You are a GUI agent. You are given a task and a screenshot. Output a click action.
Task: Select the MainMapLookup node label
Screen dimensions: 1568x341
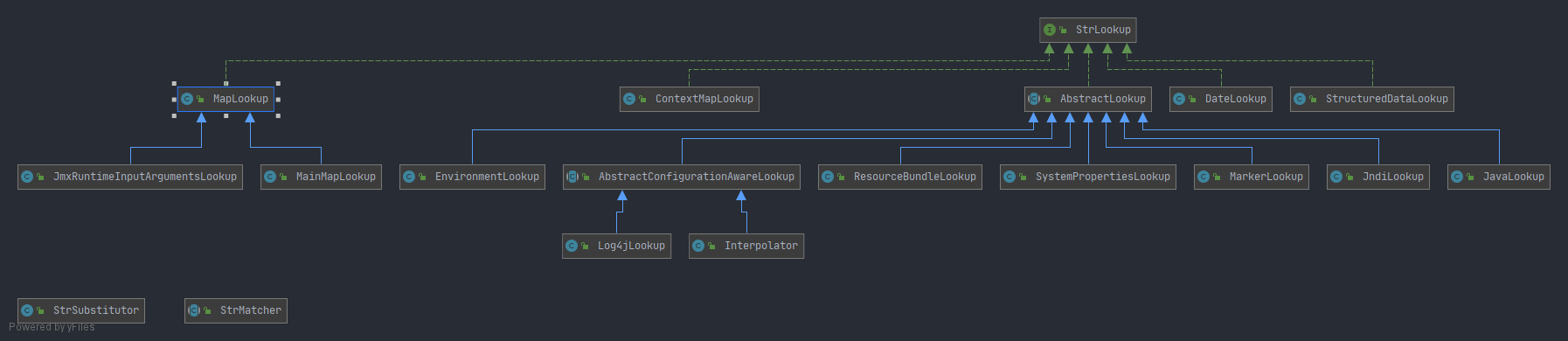(x=336, y=177)
